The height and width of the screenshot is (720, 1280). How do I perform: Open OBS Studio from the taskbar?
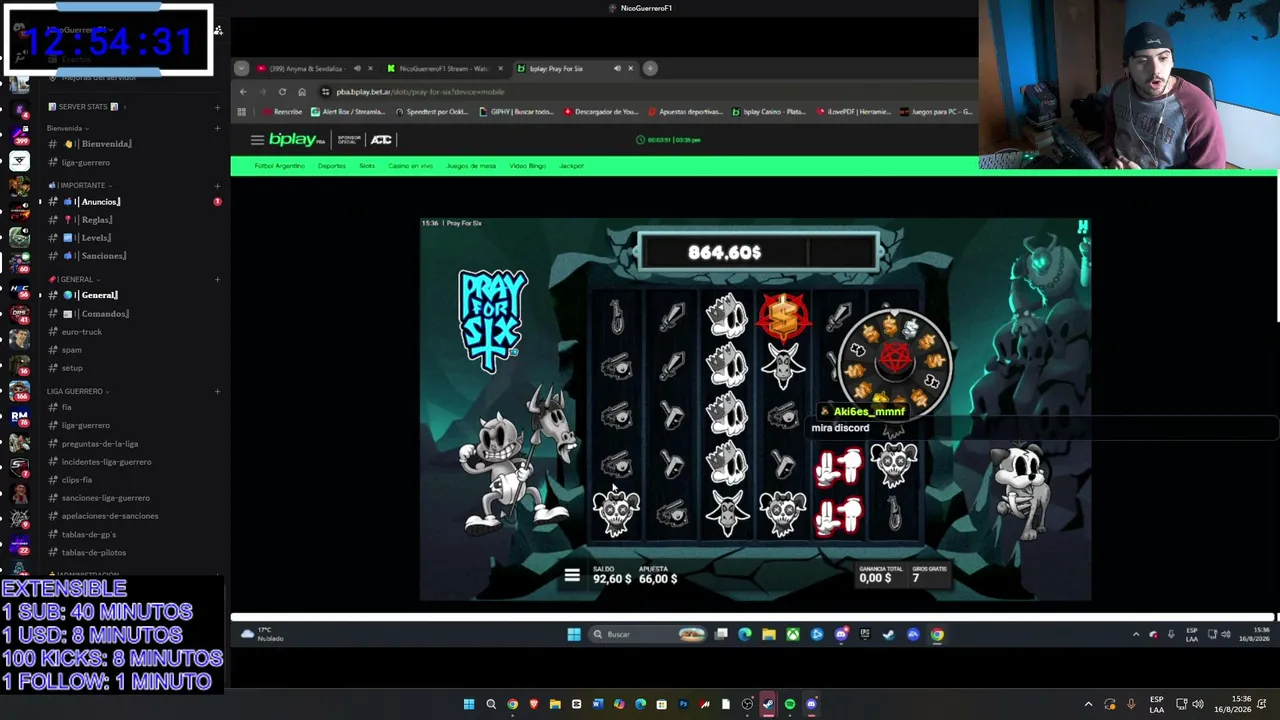[x=747, y=704]
